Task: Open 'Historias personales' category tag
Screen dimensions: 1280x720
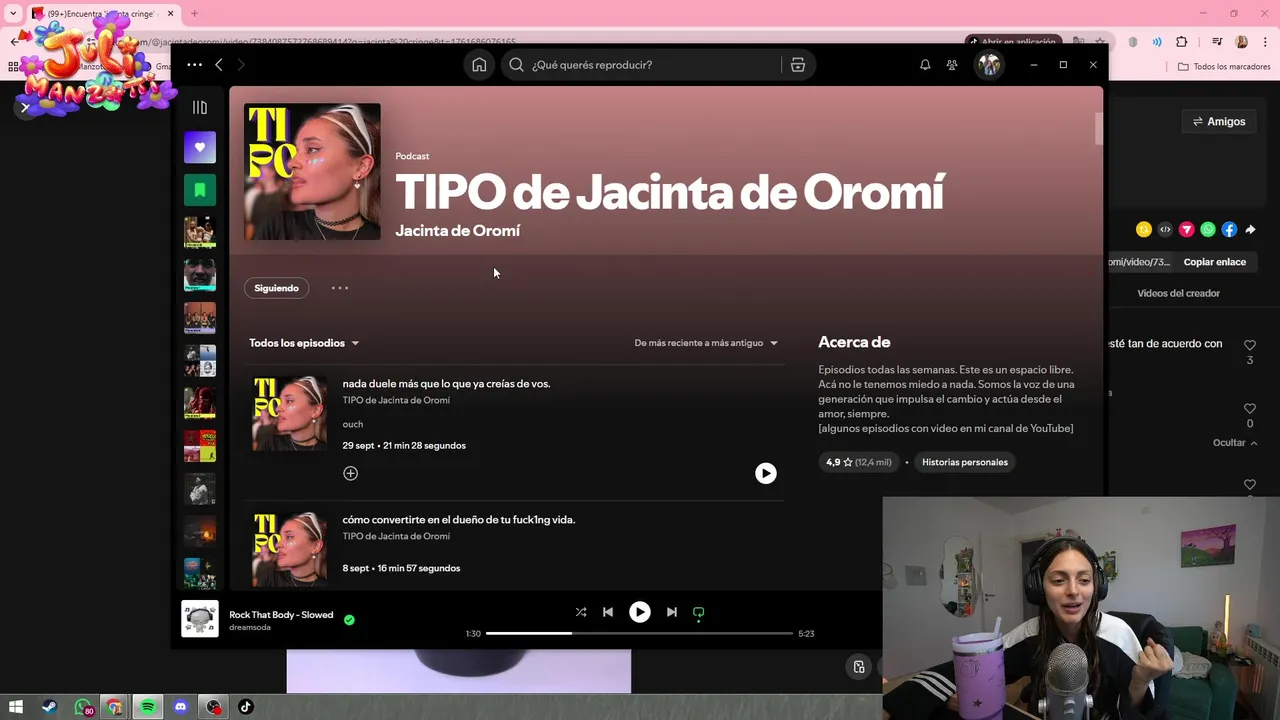Action: point(964,462)
